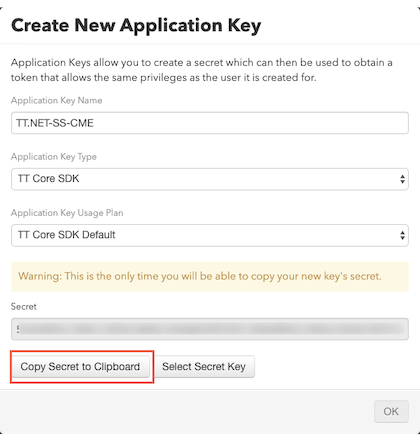Expand the Application Key Usage Plan dropdown

(210, 235)
